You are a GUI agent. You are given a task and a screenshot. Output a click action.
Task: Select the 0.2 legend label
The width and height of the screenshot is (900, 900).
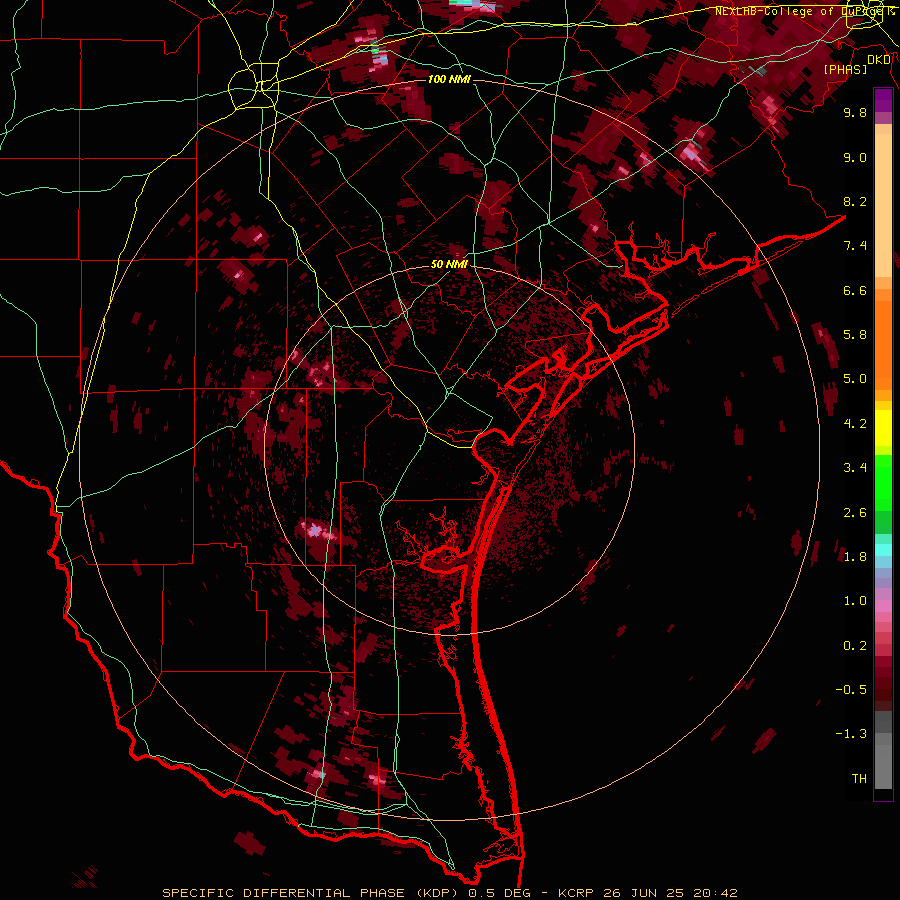[x=855, y=646]
